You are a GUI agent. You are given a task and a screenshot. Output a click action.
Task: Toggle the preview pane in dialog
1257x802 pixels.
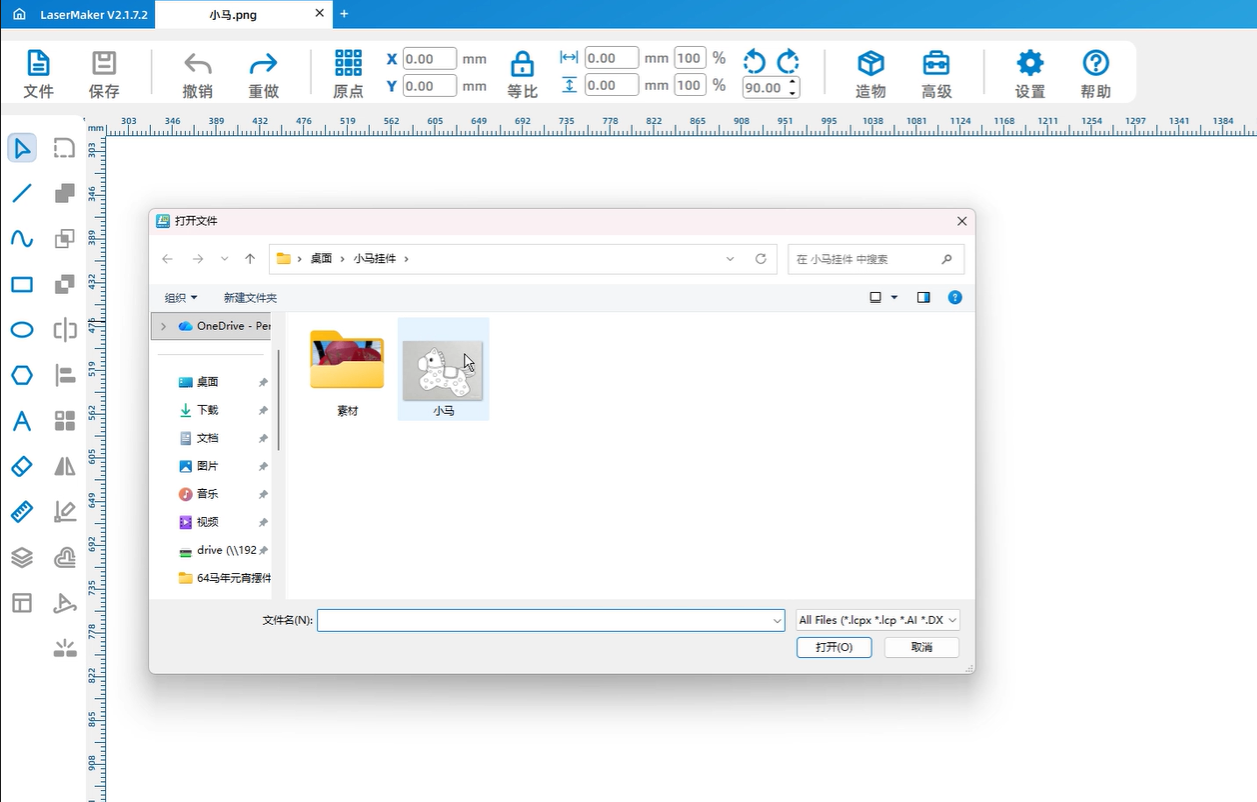tap(923, 298)
